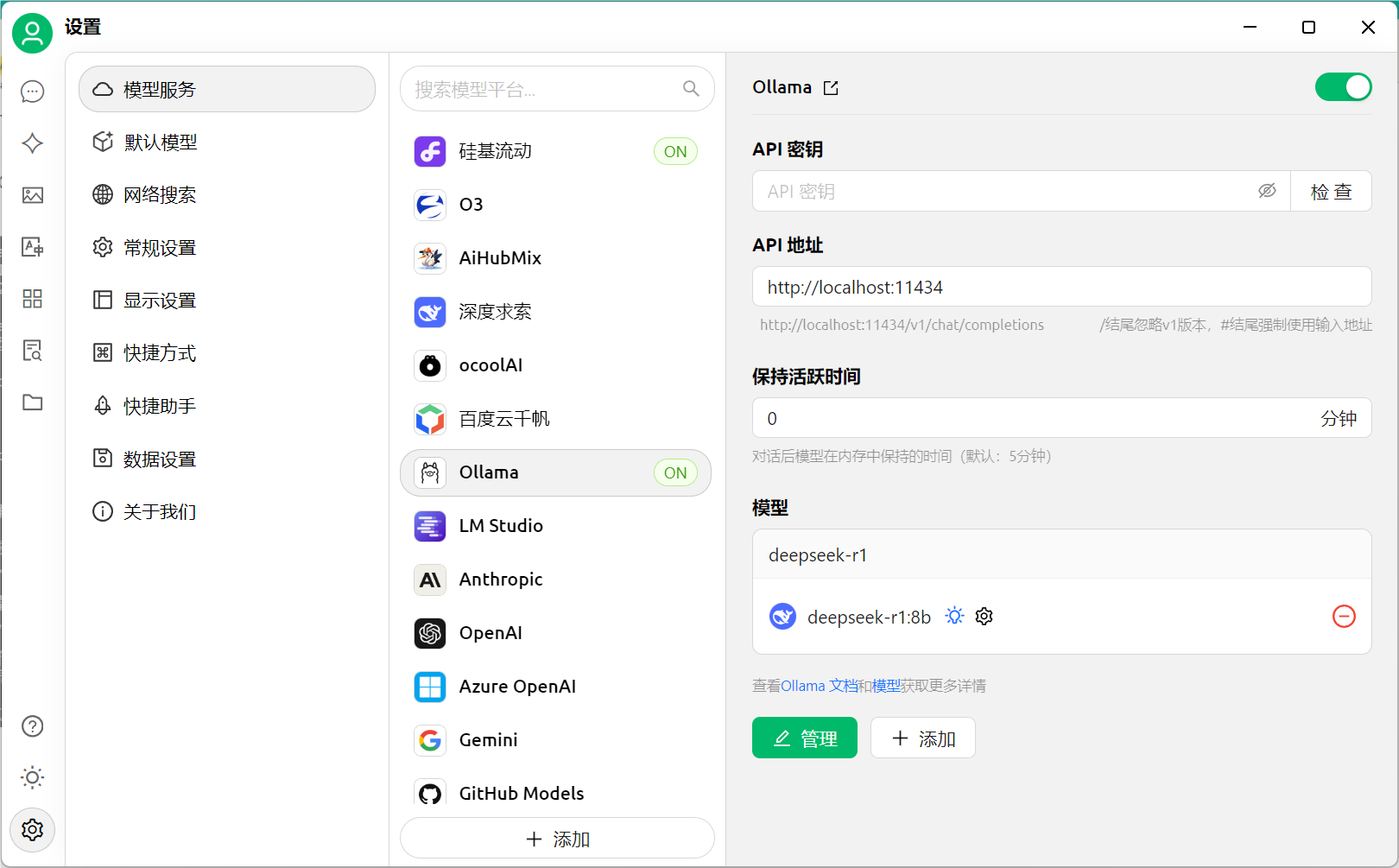The width and height of the screenshot is (1399, 868).
Task: Click the green 管理 models button
Action: (805, 738)
